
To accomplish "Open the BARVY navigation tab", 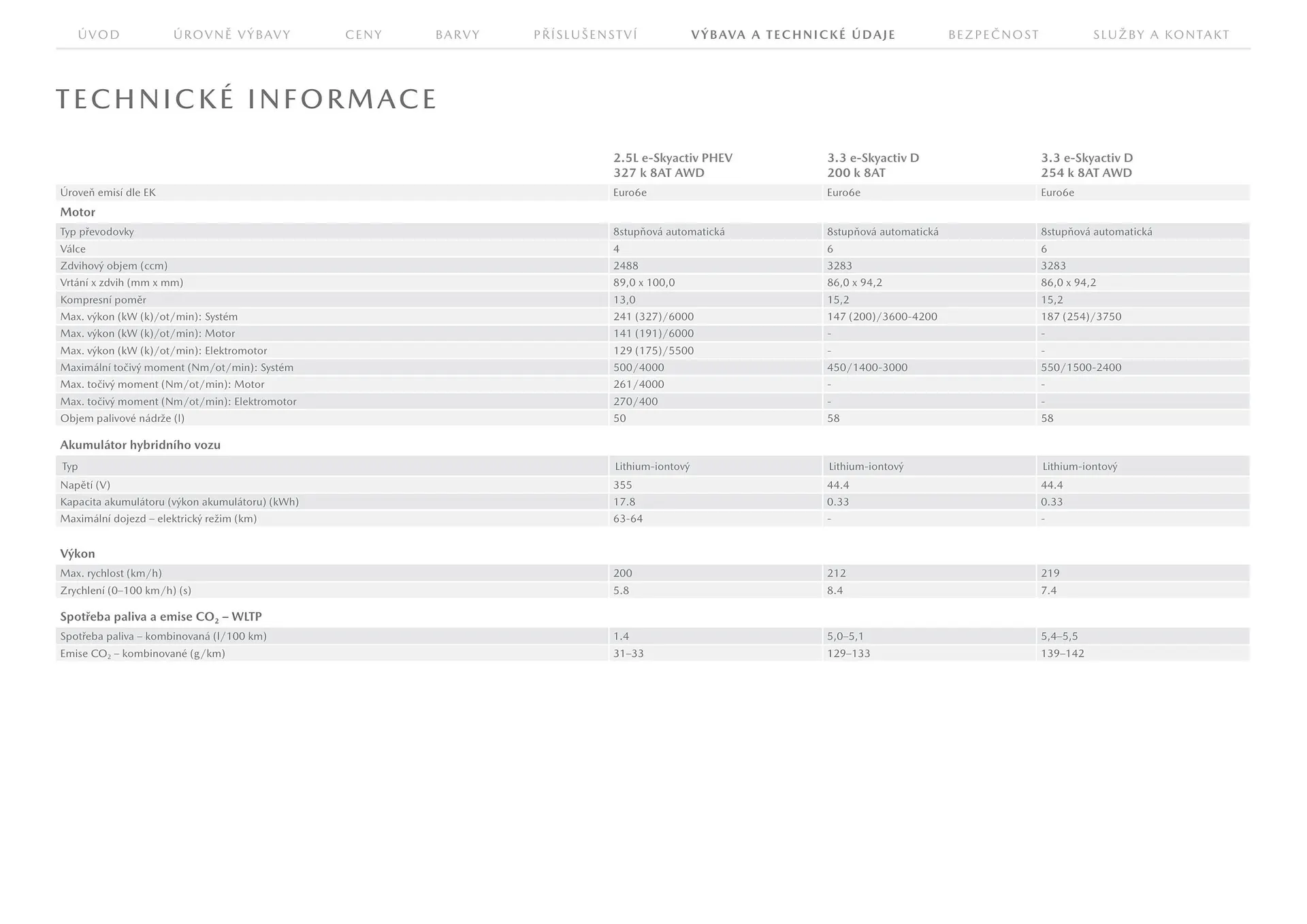I will [457, 35].
